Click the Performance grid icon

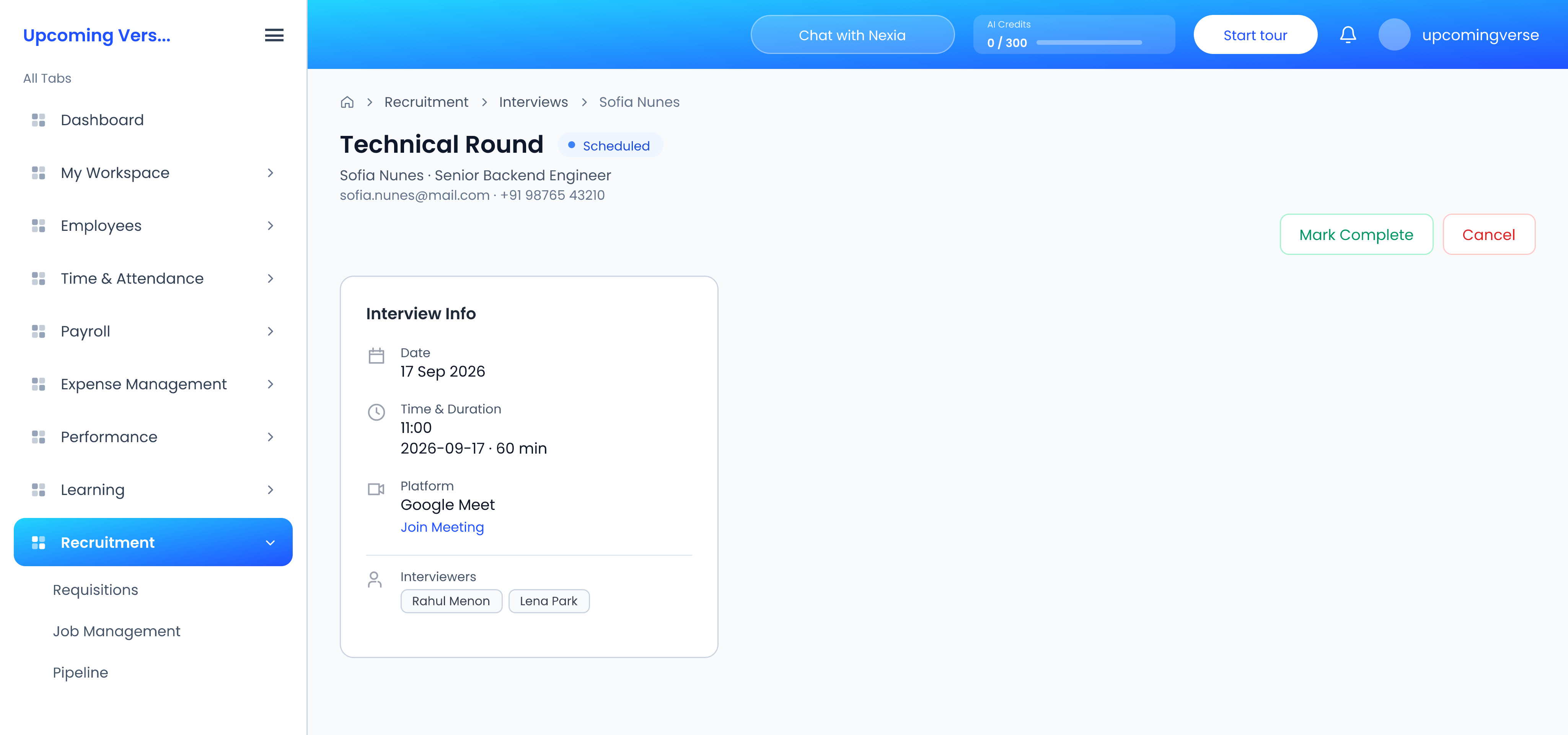[38, 437]
